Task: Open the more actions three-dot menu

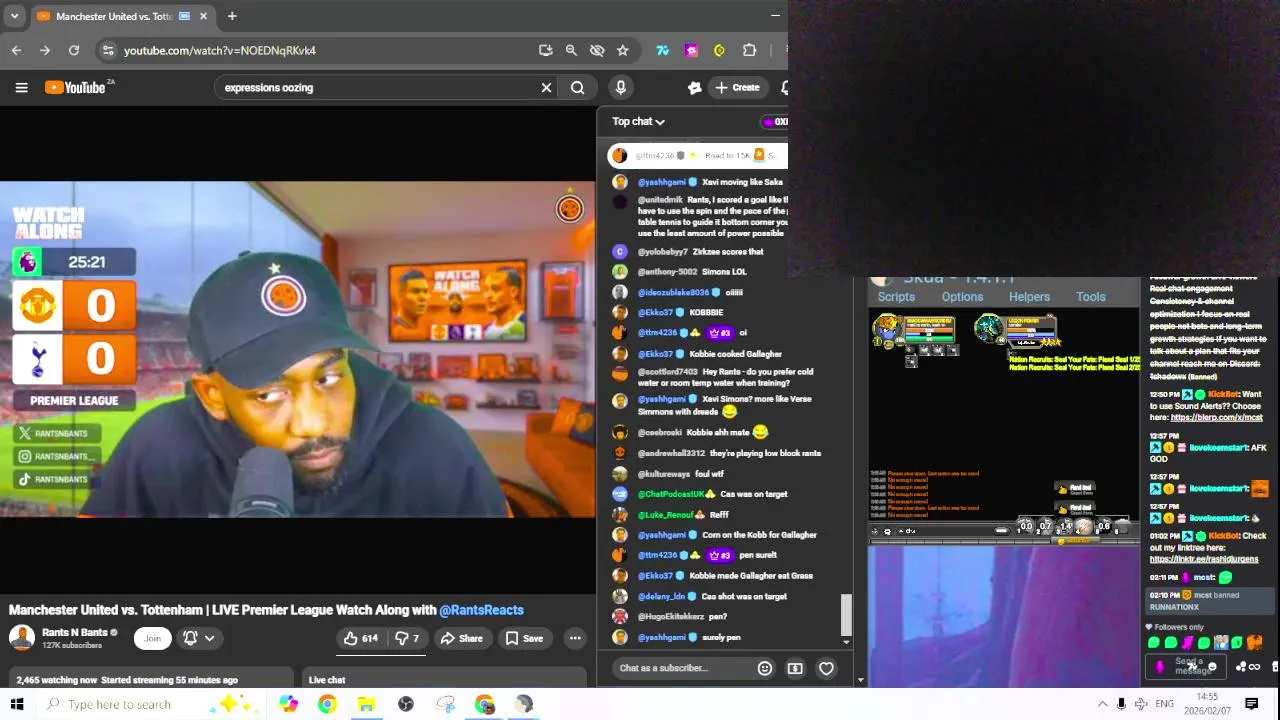Action: point(575,638)
